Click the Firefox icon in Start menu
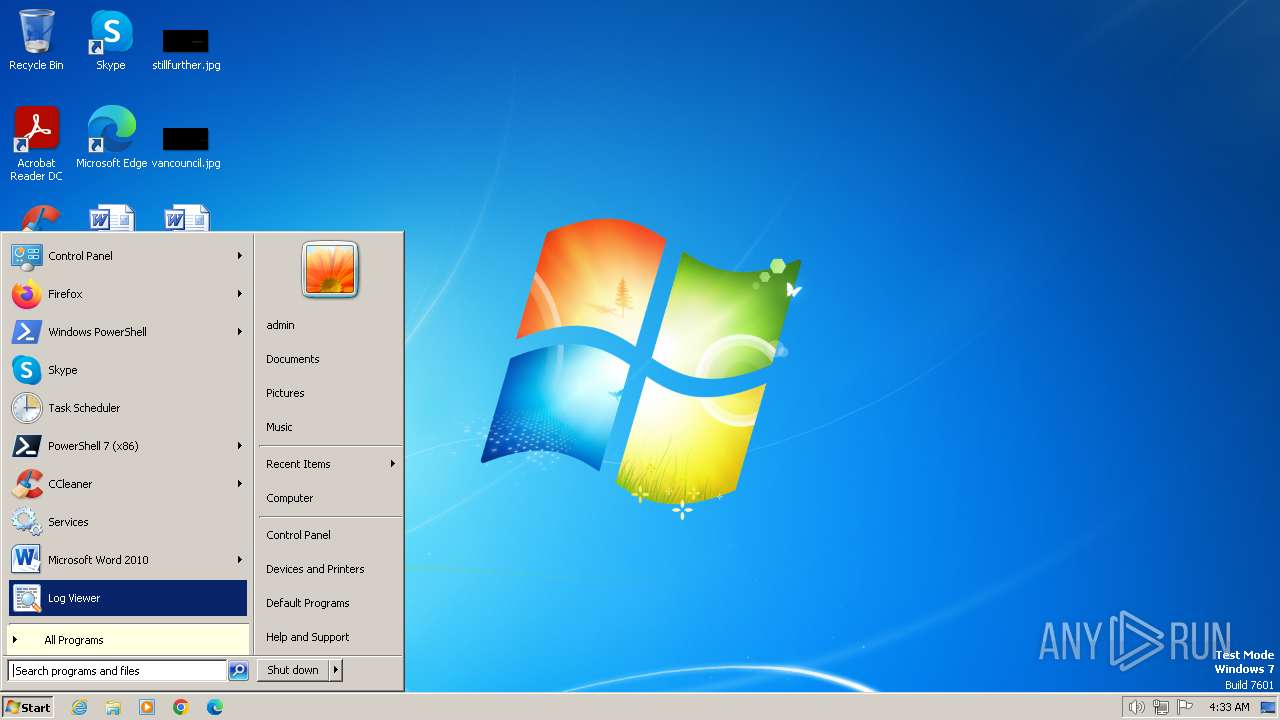The image size is (1280, 720). click(x=26, y=294)
